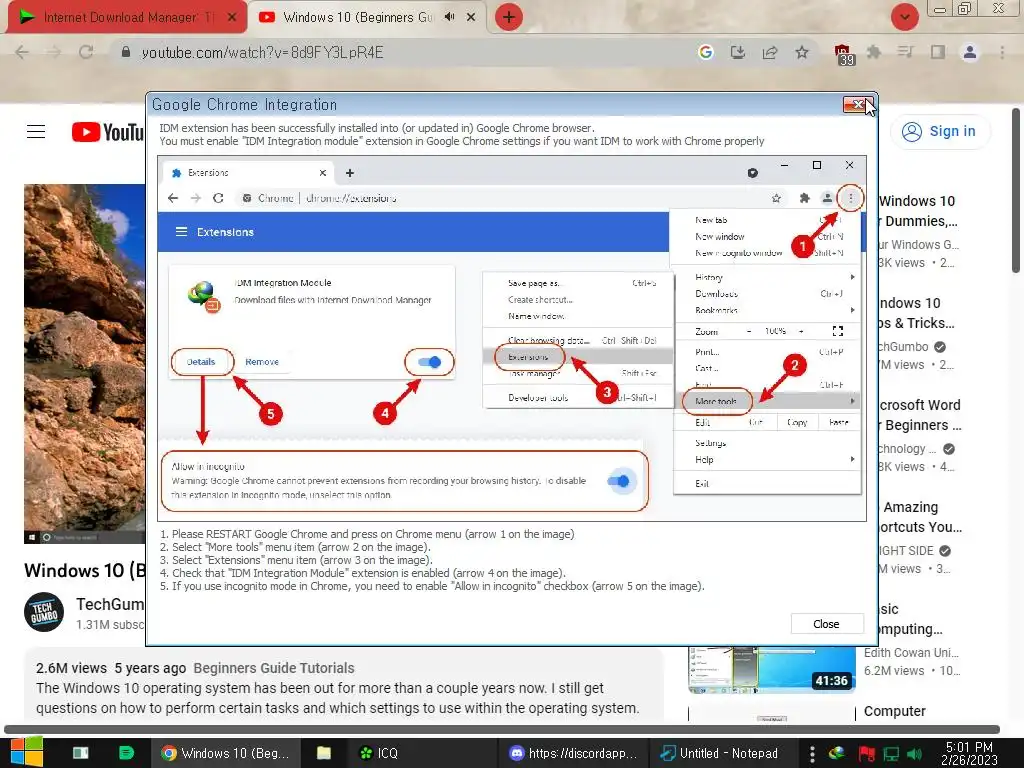Click instruction line "2. Select More tools menu item"
The width and height of the screenshot is (1024, 768).
[295, 547]
